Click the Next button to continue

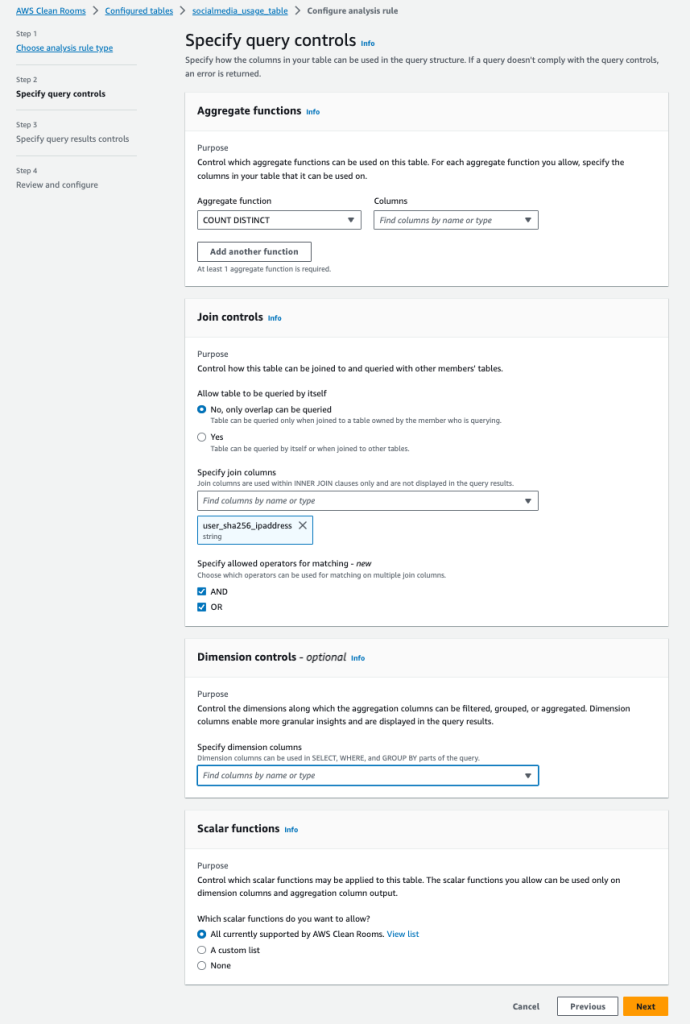coord(646,1006)
